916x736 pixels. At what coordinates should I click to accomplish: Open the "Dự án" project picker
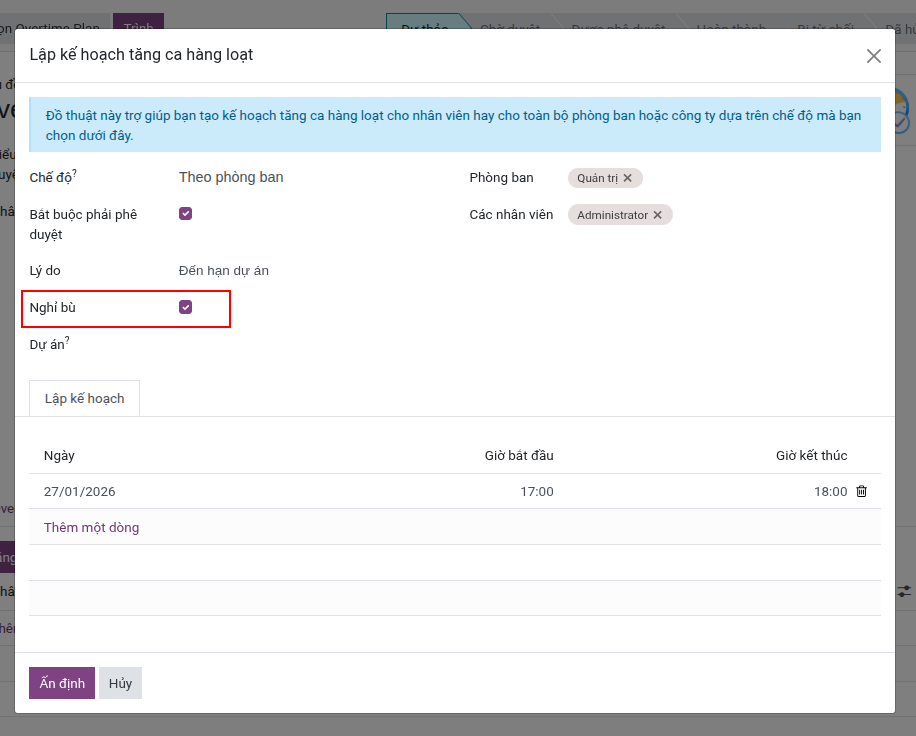[x=250, y=343]
